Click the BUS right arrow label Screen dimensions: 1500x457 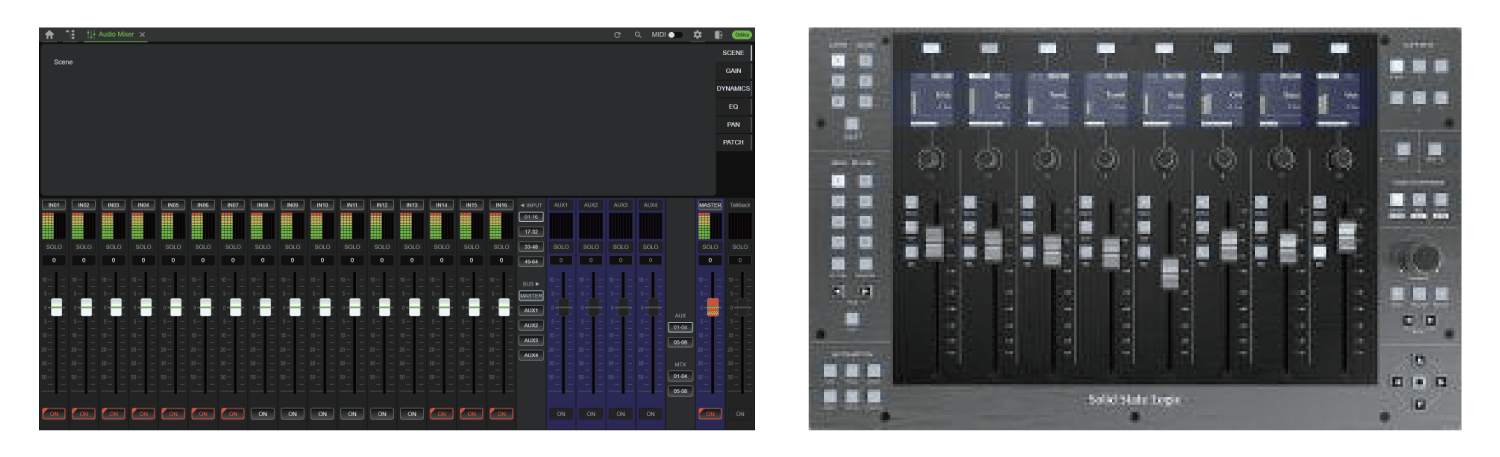[x=531, y=284]
